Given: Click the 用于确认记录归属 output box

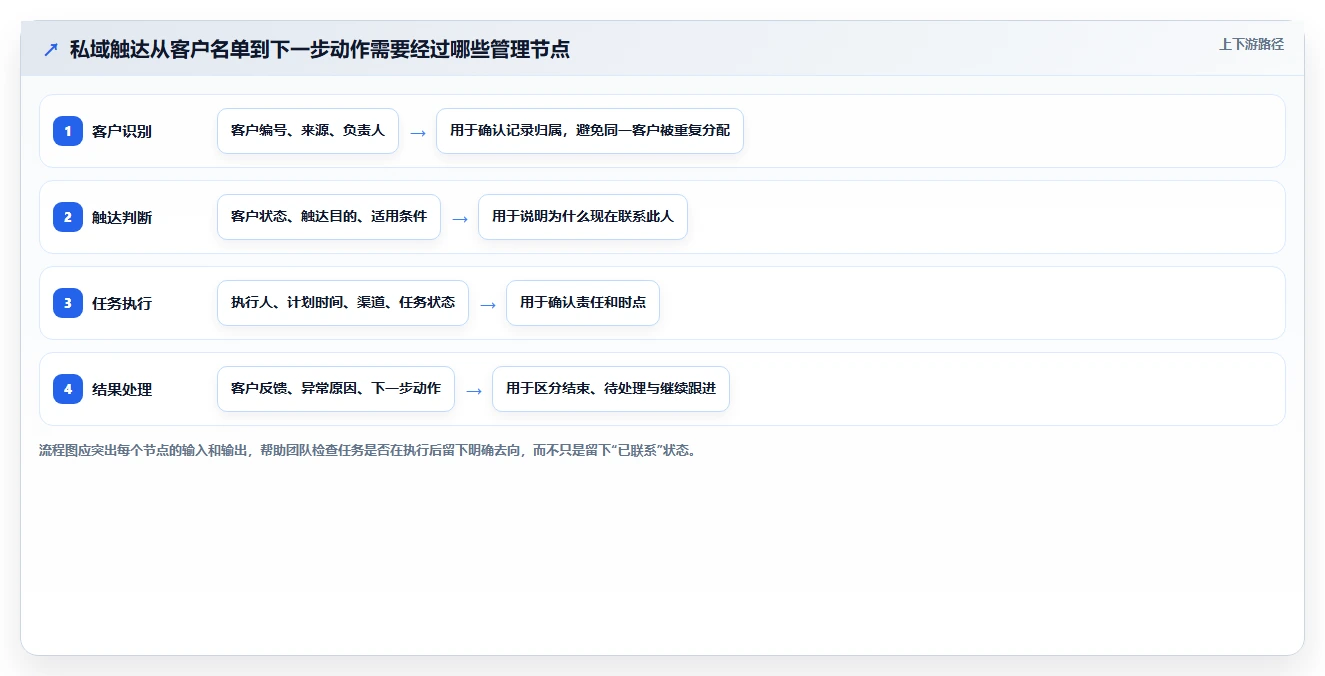Looking at the screenshot, I should pyautogui.click(x=590, y=131).
